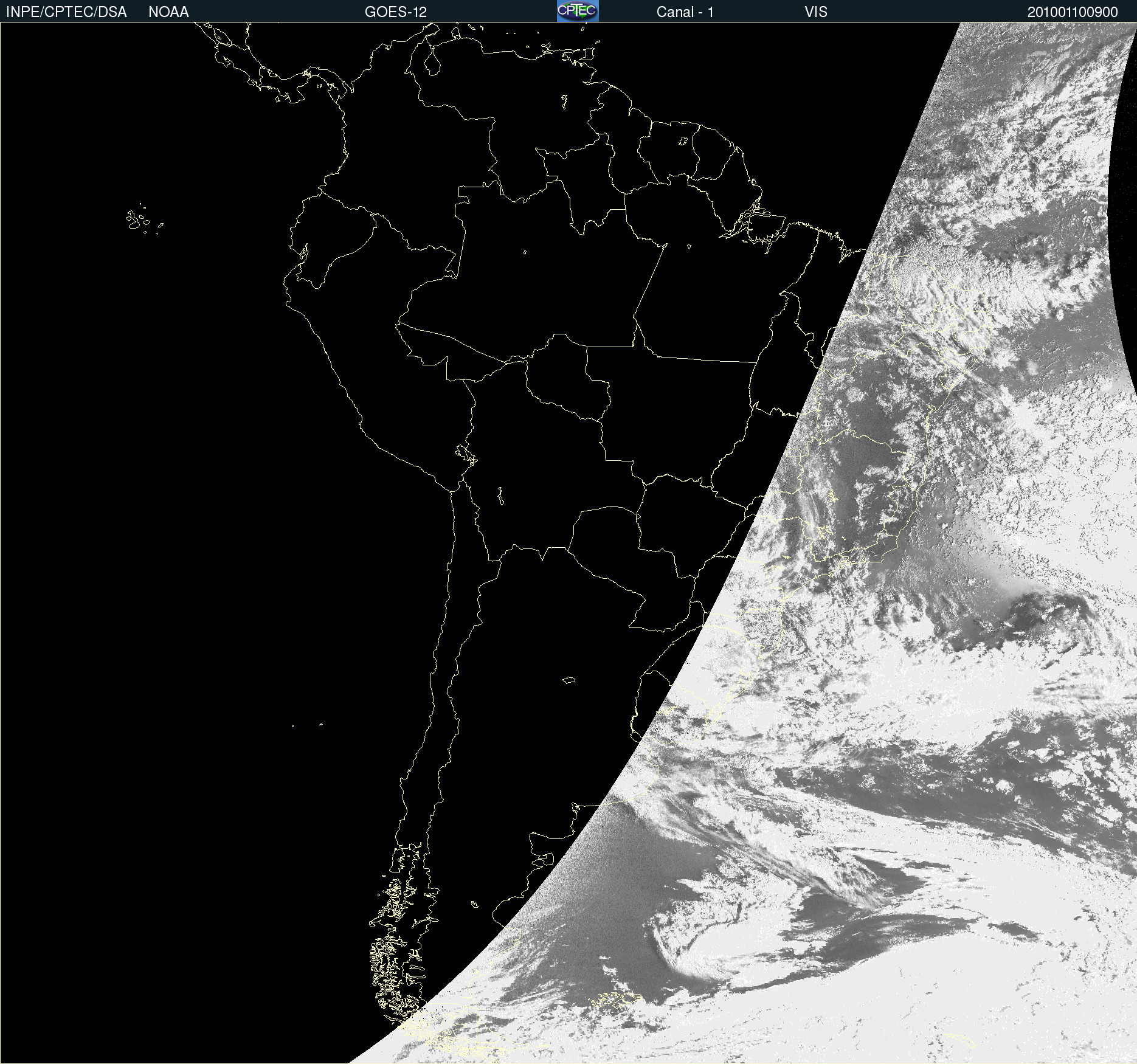Click the GOES-12 satellite label

tap(396, 12)
